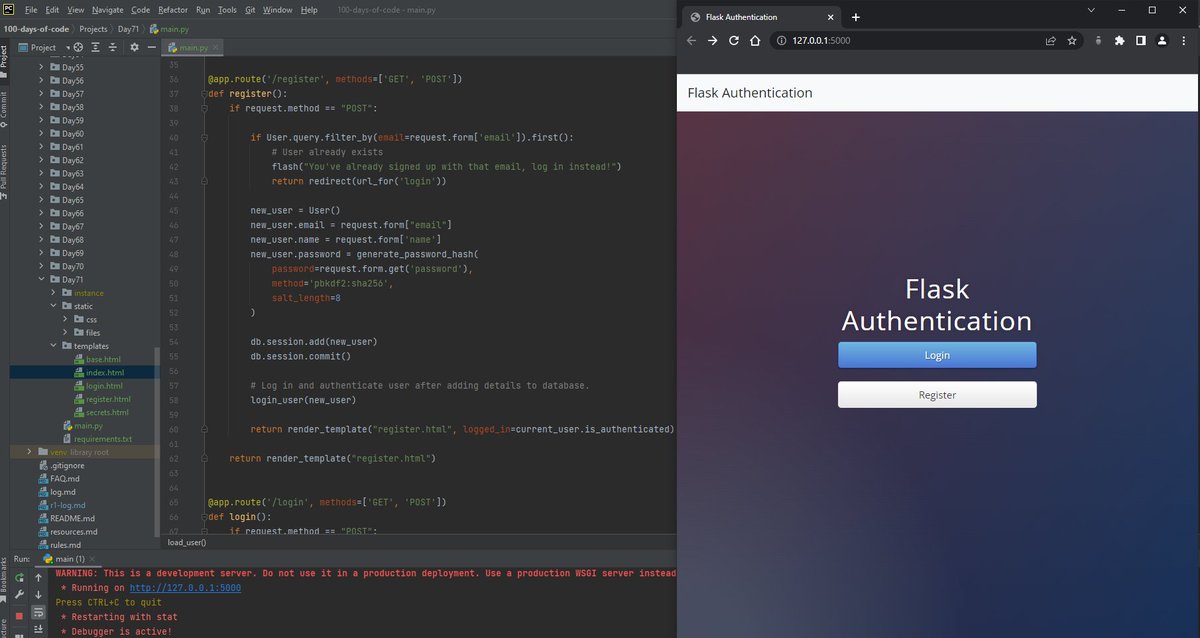Click the up arrow in Run console
1200x638 pixels.
pyautogui.click(x=38, y=577)
